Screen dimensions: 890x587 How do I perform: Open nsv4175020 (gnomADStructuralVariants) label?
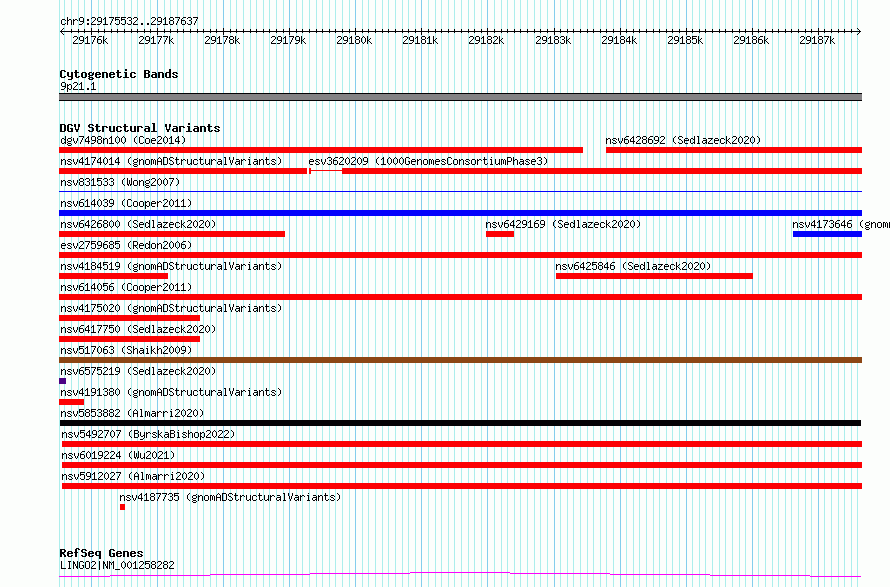click(x=171, y=308)
